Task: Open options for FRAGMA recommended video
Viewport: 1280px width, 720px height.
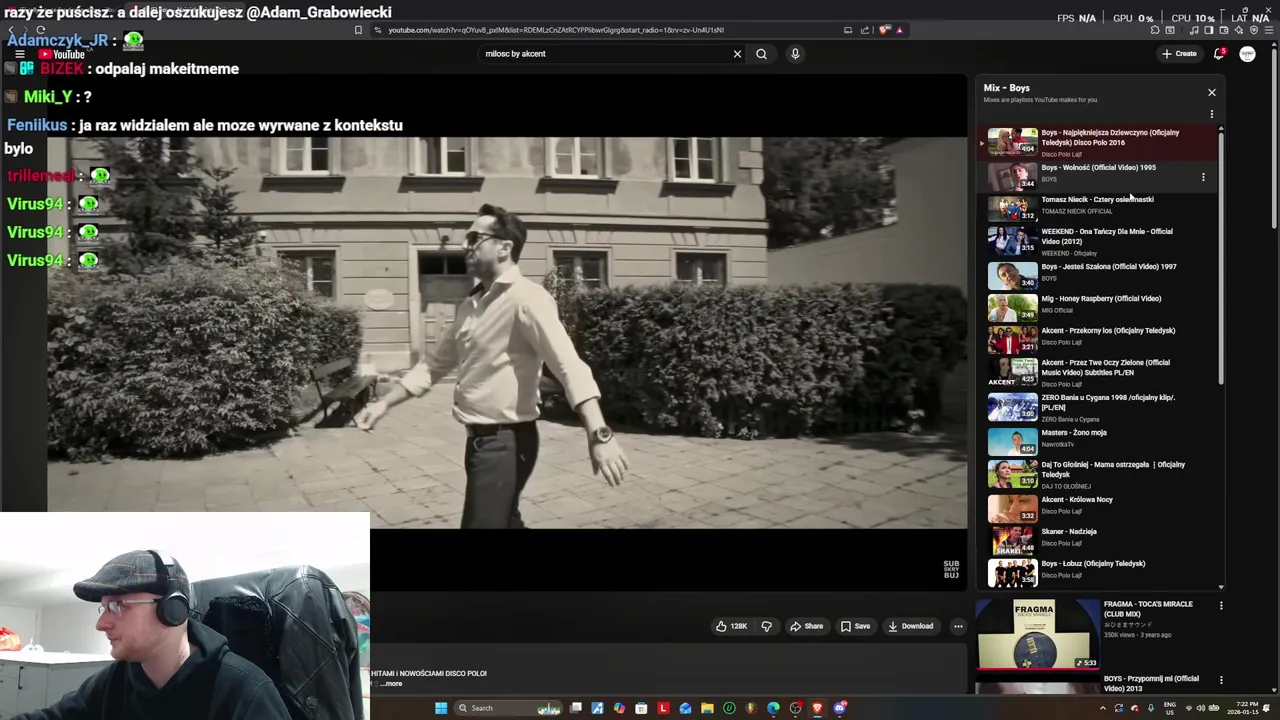Action: coord(1220,605)
